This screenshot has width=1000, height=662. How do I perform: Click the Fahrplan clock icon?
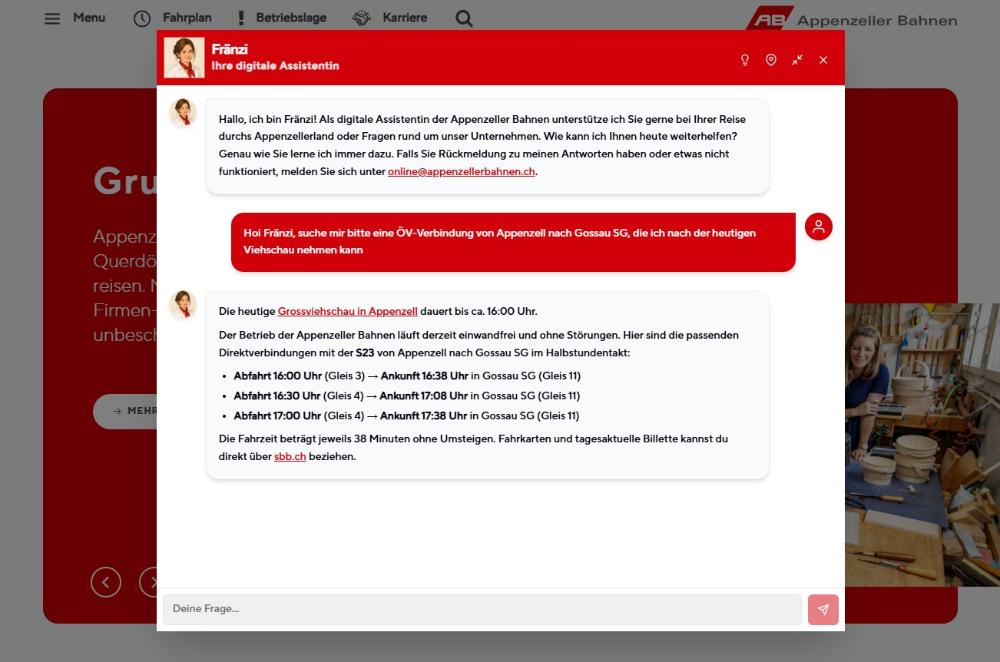pyautogui.click(x=142, y=18)
